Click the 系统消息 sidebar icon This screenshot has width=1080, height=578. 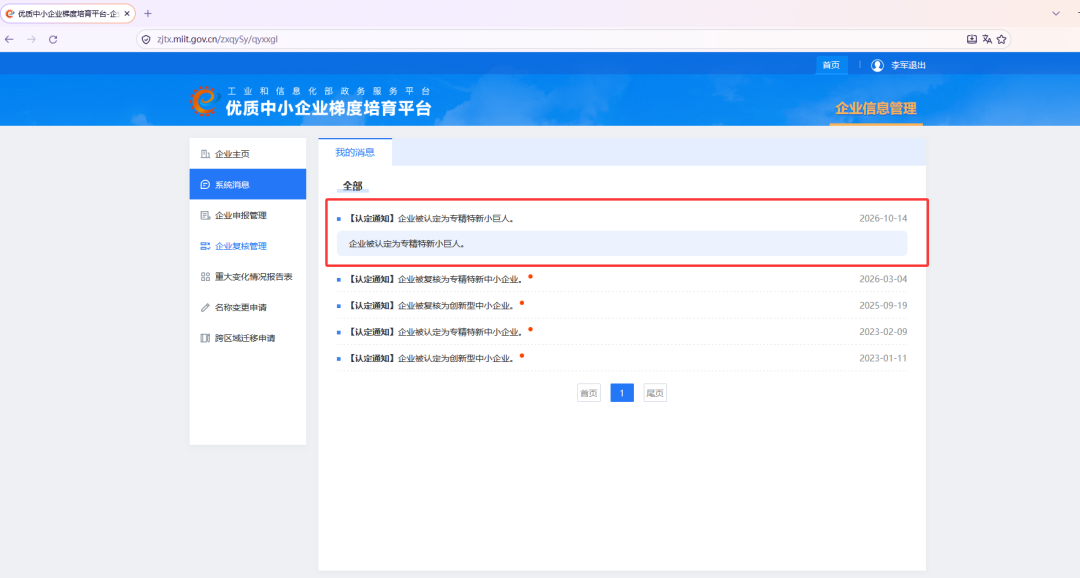[x=205, y=185]
